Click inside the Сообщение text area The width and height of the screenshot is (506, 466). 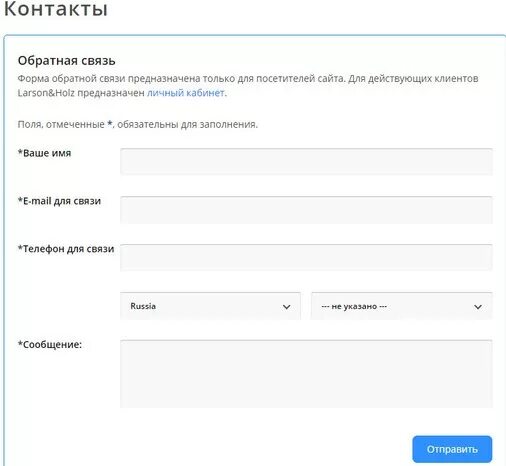[x=306, y=374]
